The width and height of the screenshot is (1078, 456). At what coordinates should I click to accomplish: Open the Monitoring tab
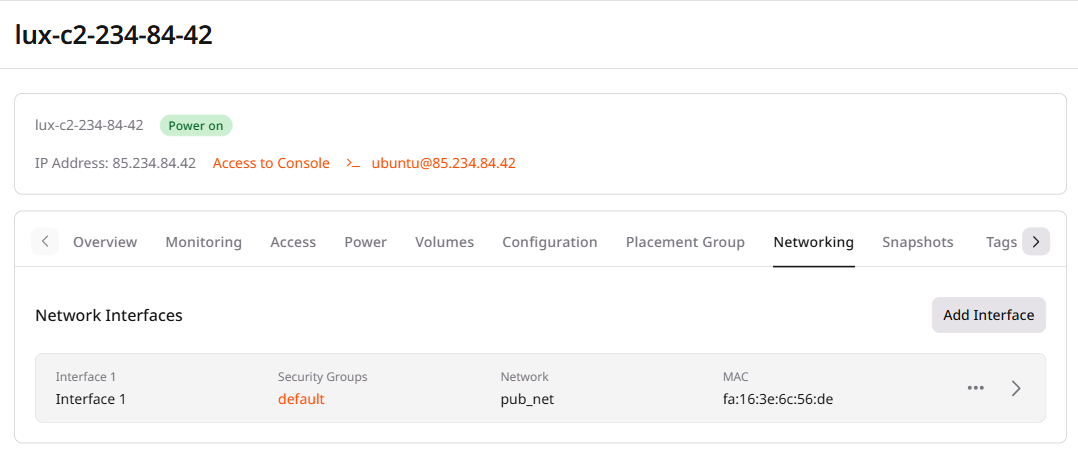pos(204,242)
